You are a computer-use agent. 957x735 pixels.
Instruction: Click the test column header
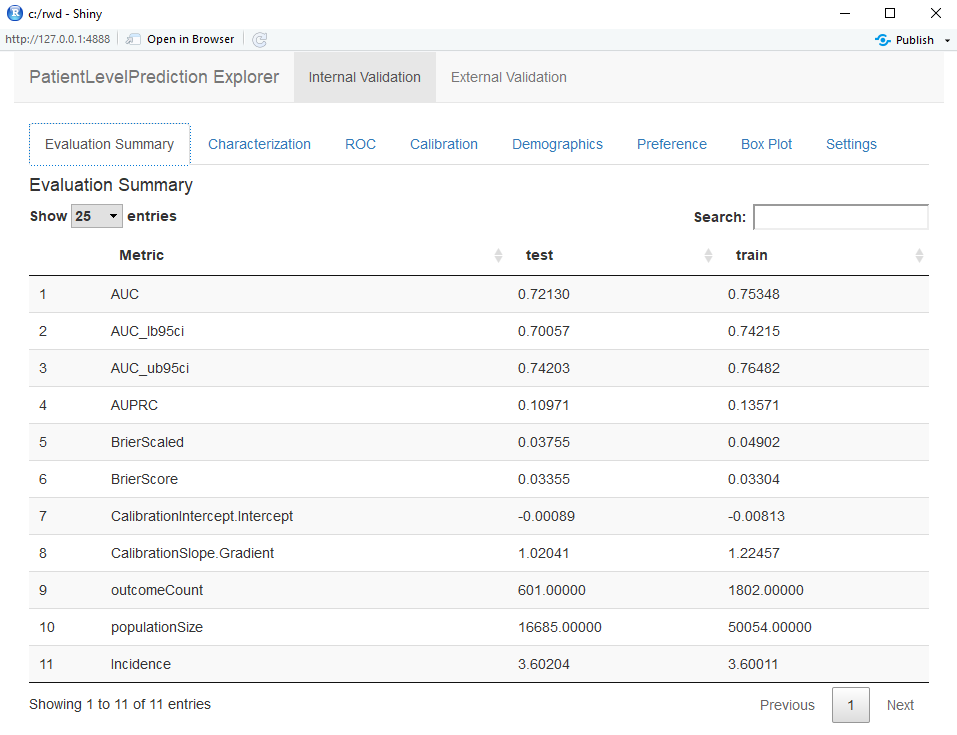(x=539, y=255)
